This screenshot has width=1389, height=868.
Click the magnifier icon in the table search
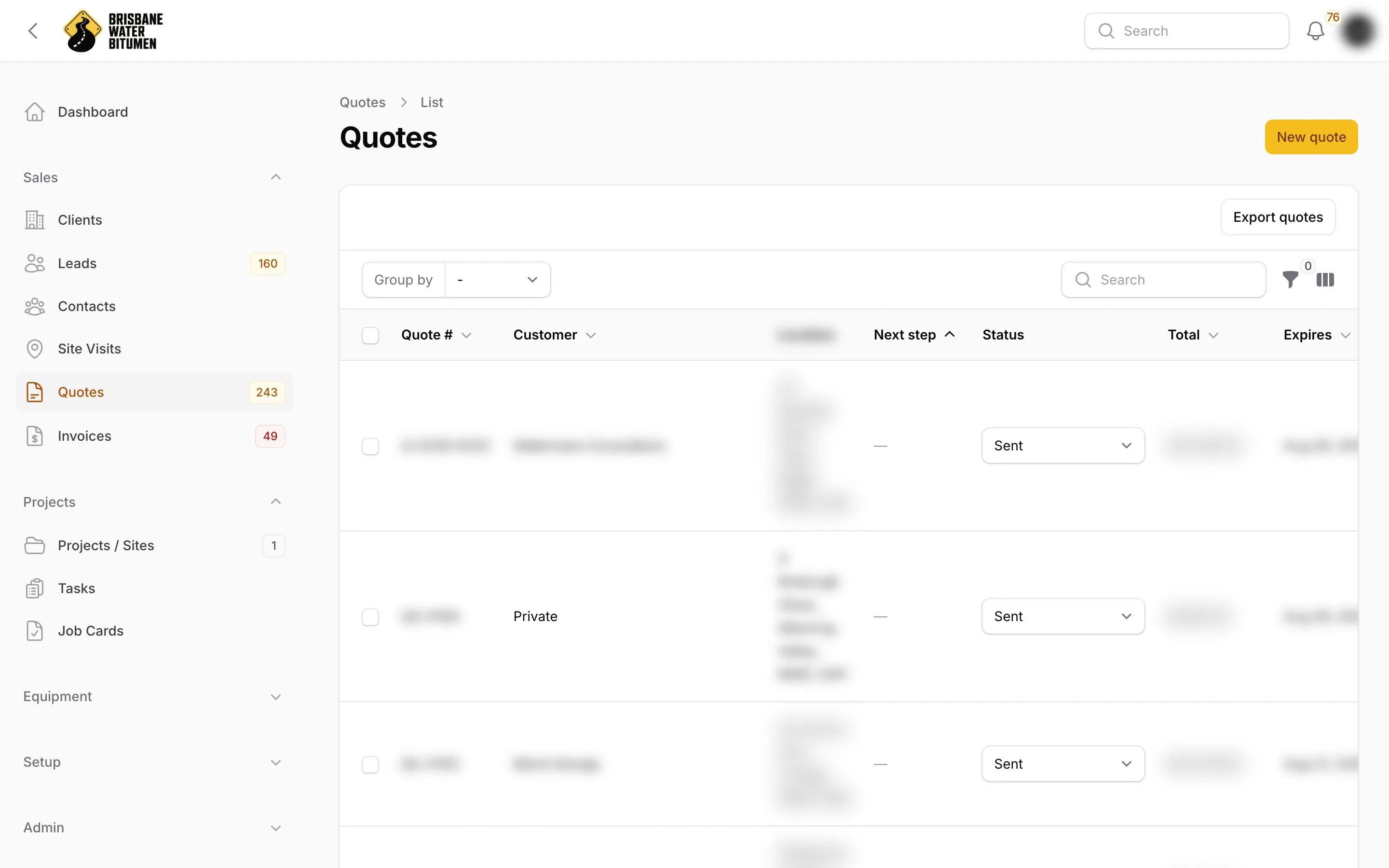point(1083,280)
